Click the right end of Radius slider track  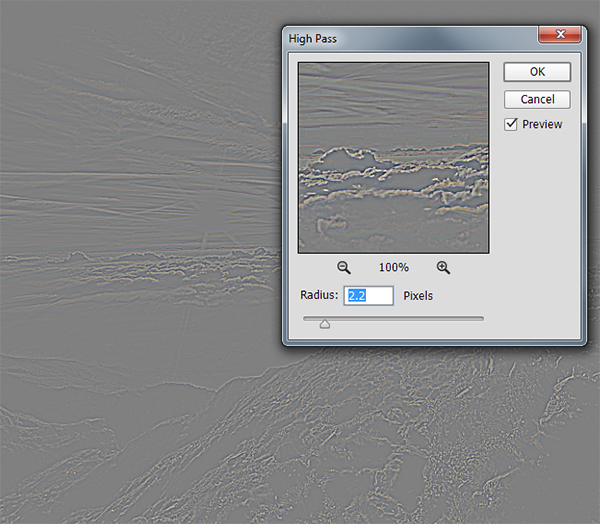pos(481,319)
